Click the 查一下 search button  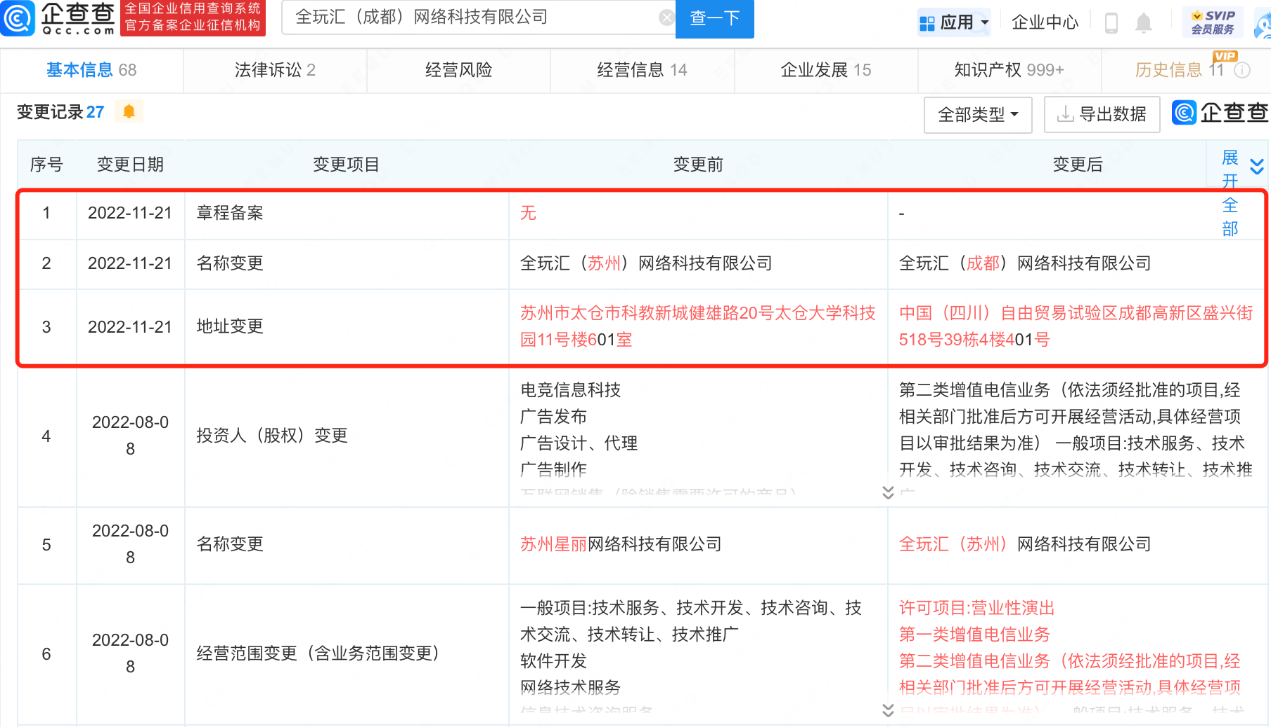[x=714, y=19]
